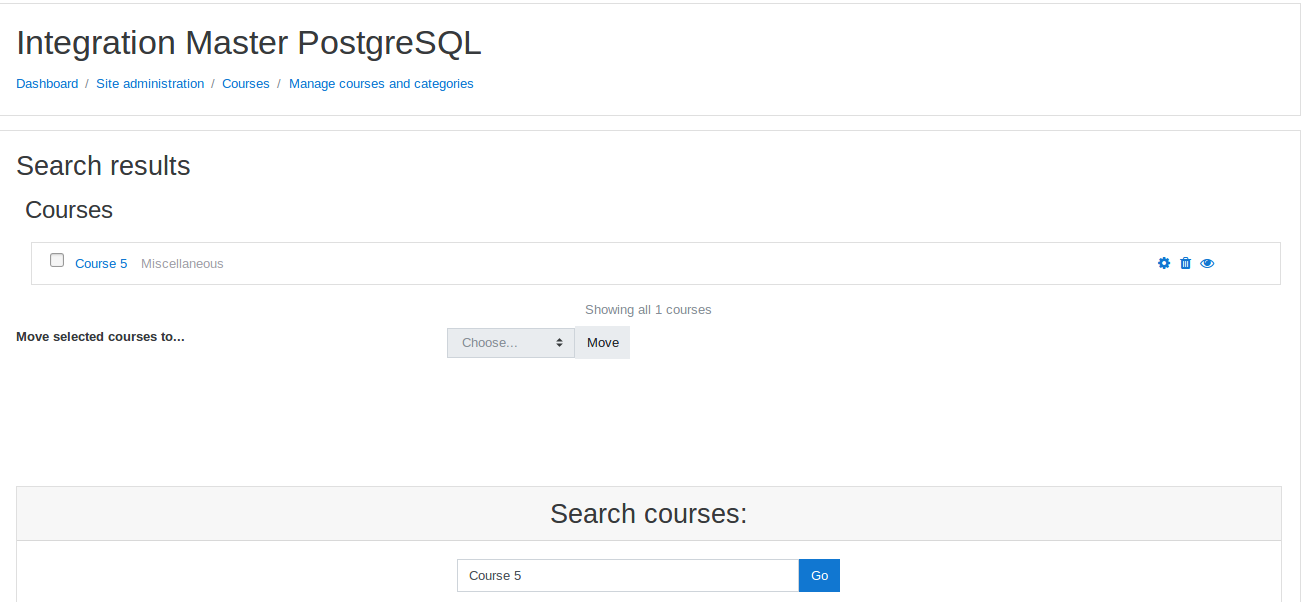Click the Miscellaneous category label
Screen dimensions: 1306x602
(x=182, y=264)
